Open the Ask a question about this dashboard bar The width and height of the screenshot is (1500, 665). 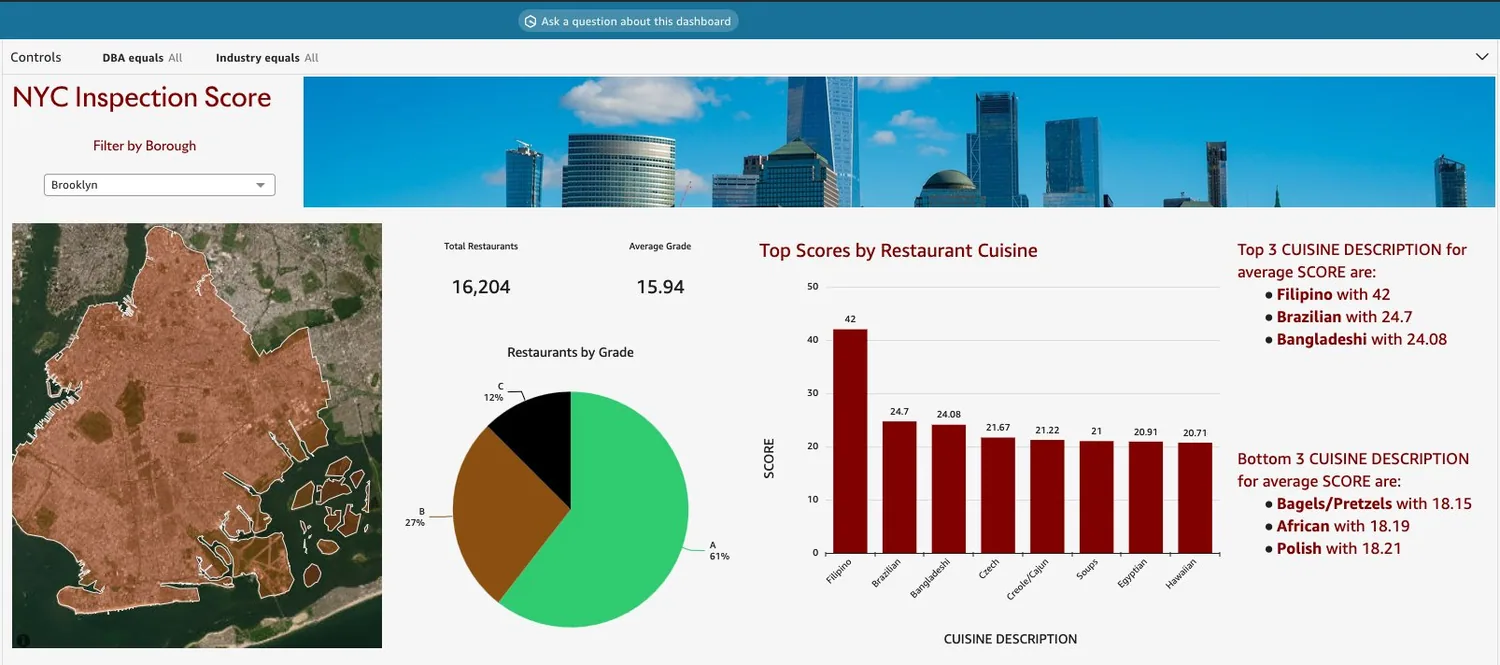pyautogui.click(x=628, y=21)
